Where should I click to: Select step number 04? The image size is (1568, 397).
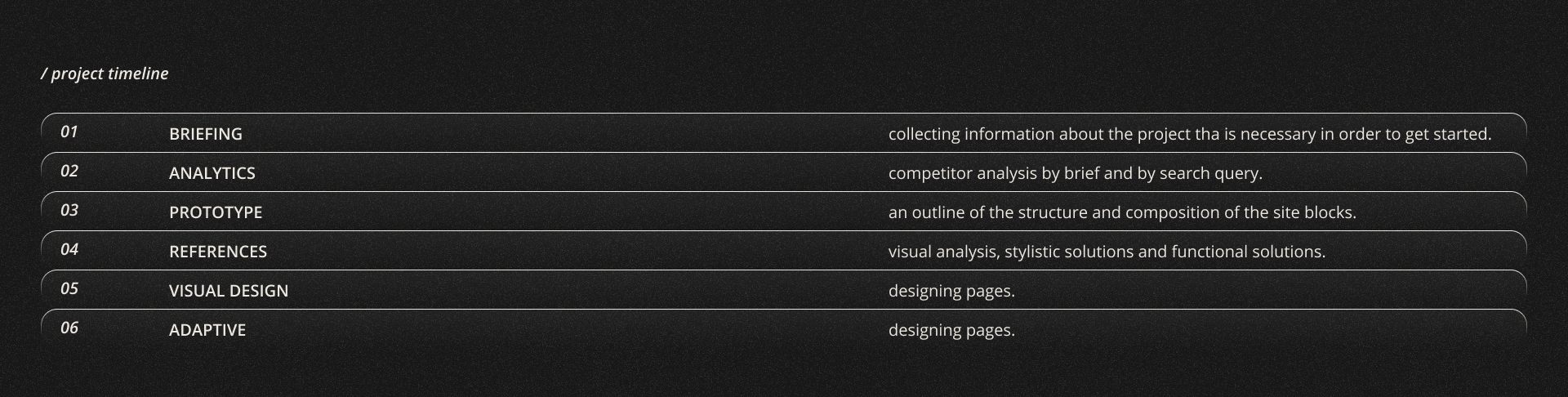(69, 249)
